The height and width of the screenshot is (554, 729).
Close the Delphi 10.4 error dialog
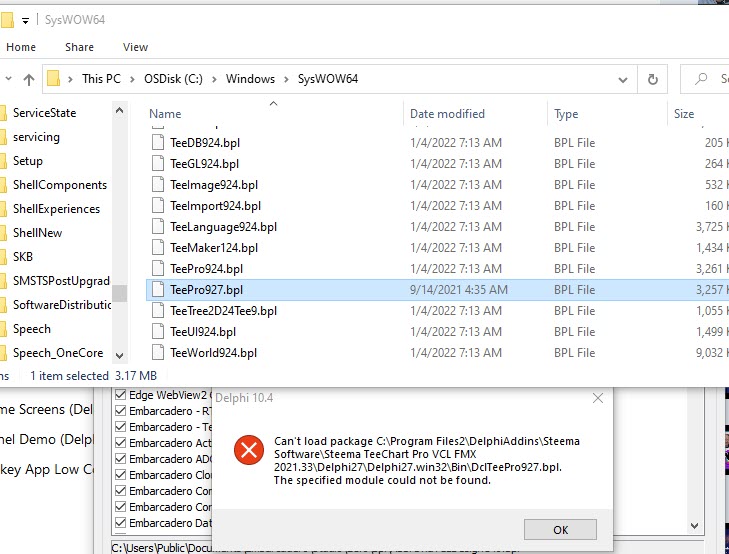tap(598, 398)
